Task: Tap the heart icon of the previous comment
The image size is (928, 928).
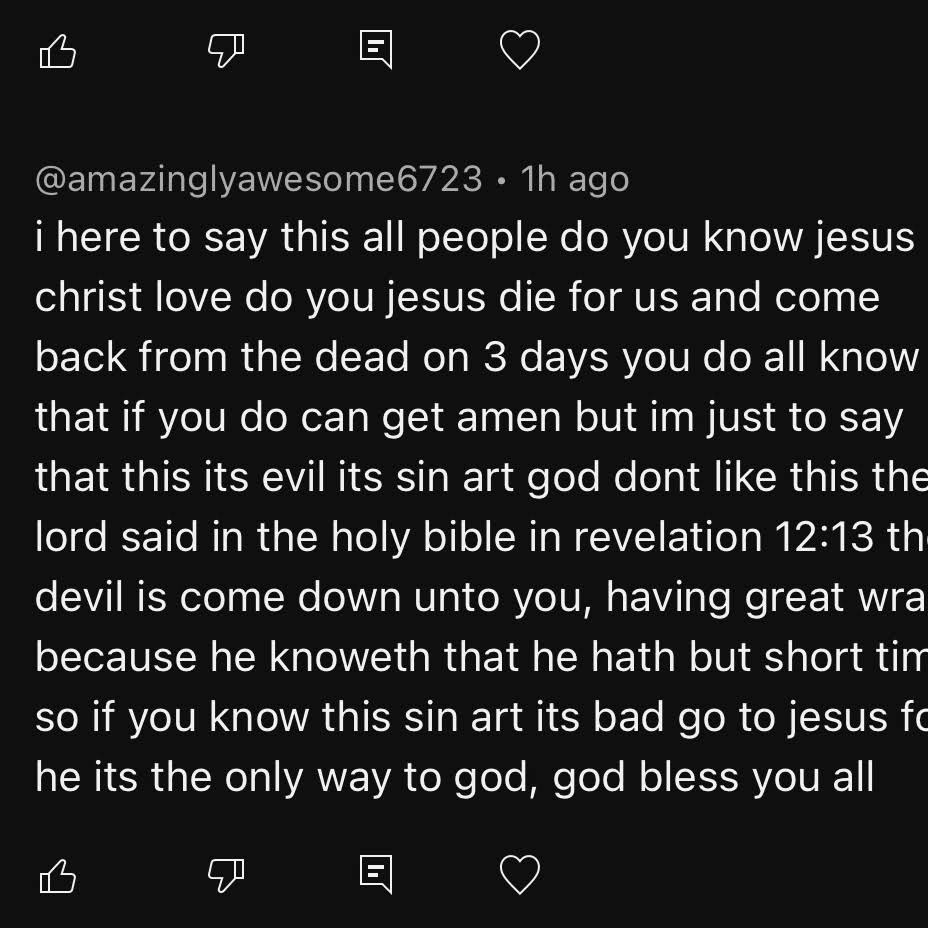Action: coord(520,49)
